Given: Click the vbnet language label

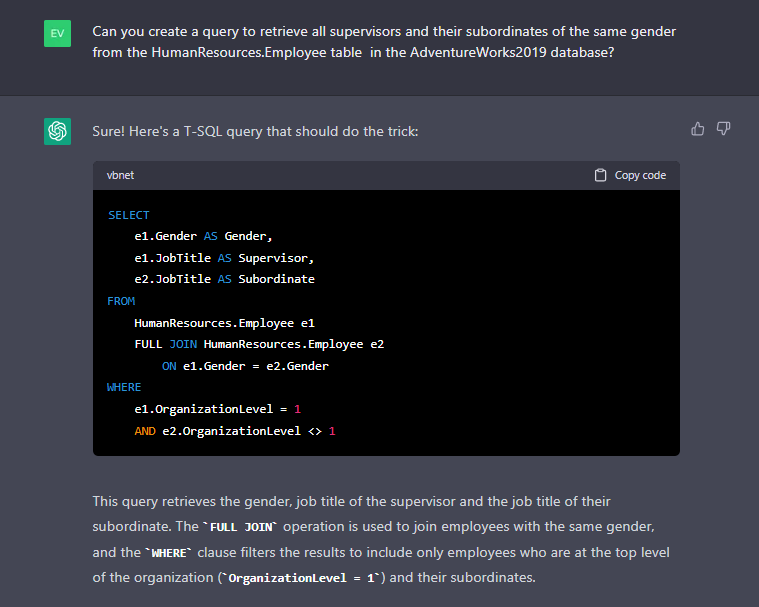Looking at the screenshot, I should pos(120,175).
